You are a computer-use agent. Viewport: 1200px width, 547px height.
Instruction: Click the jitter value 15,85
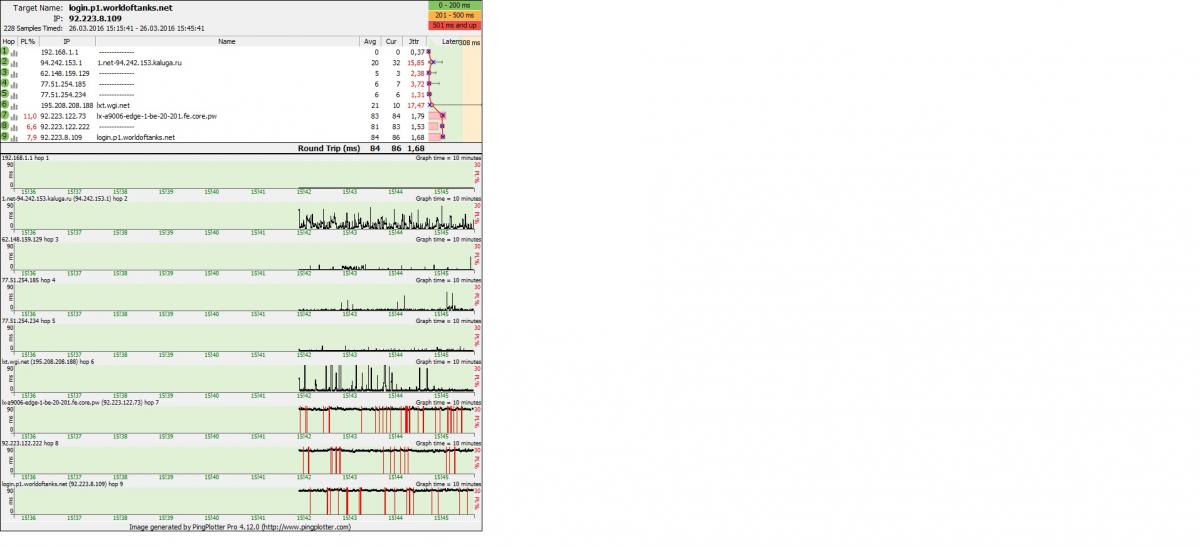pos(416,62)
